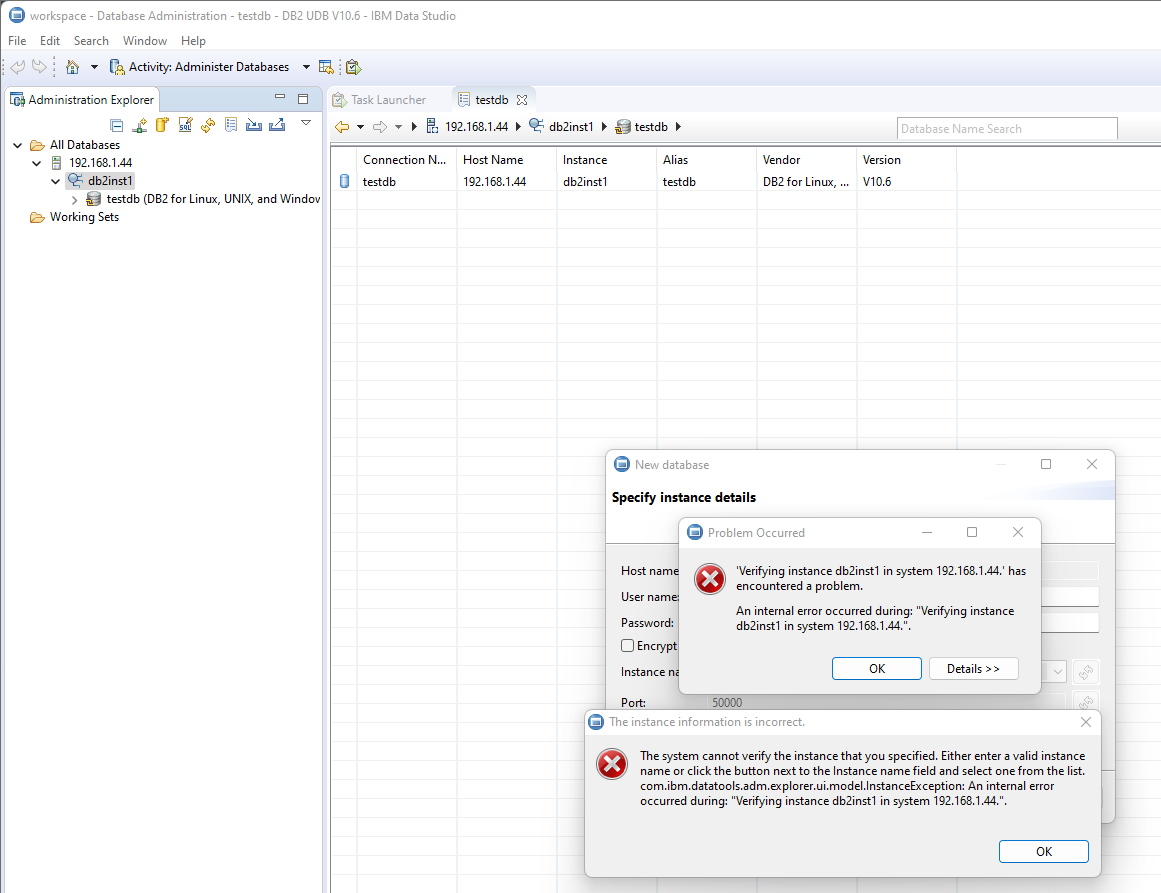Select blue database icon in testdb row

click(x=344, y=181)
